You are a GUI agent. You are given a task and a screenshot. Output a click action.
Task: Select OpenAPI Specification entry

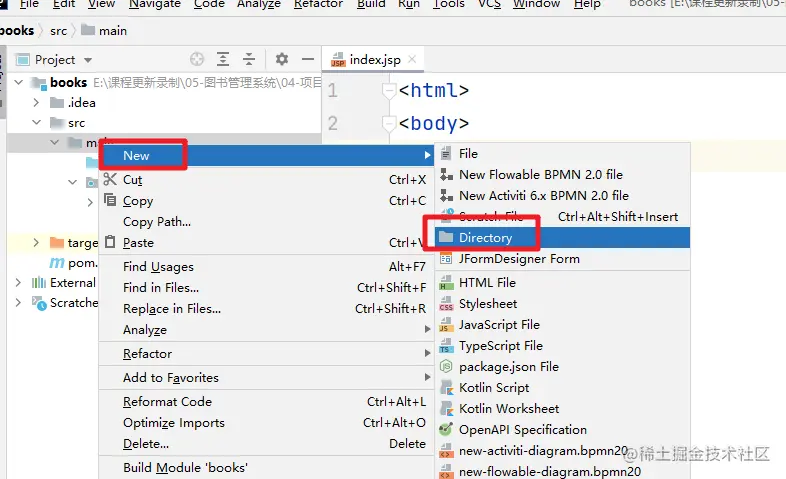[x=562, y=430]
